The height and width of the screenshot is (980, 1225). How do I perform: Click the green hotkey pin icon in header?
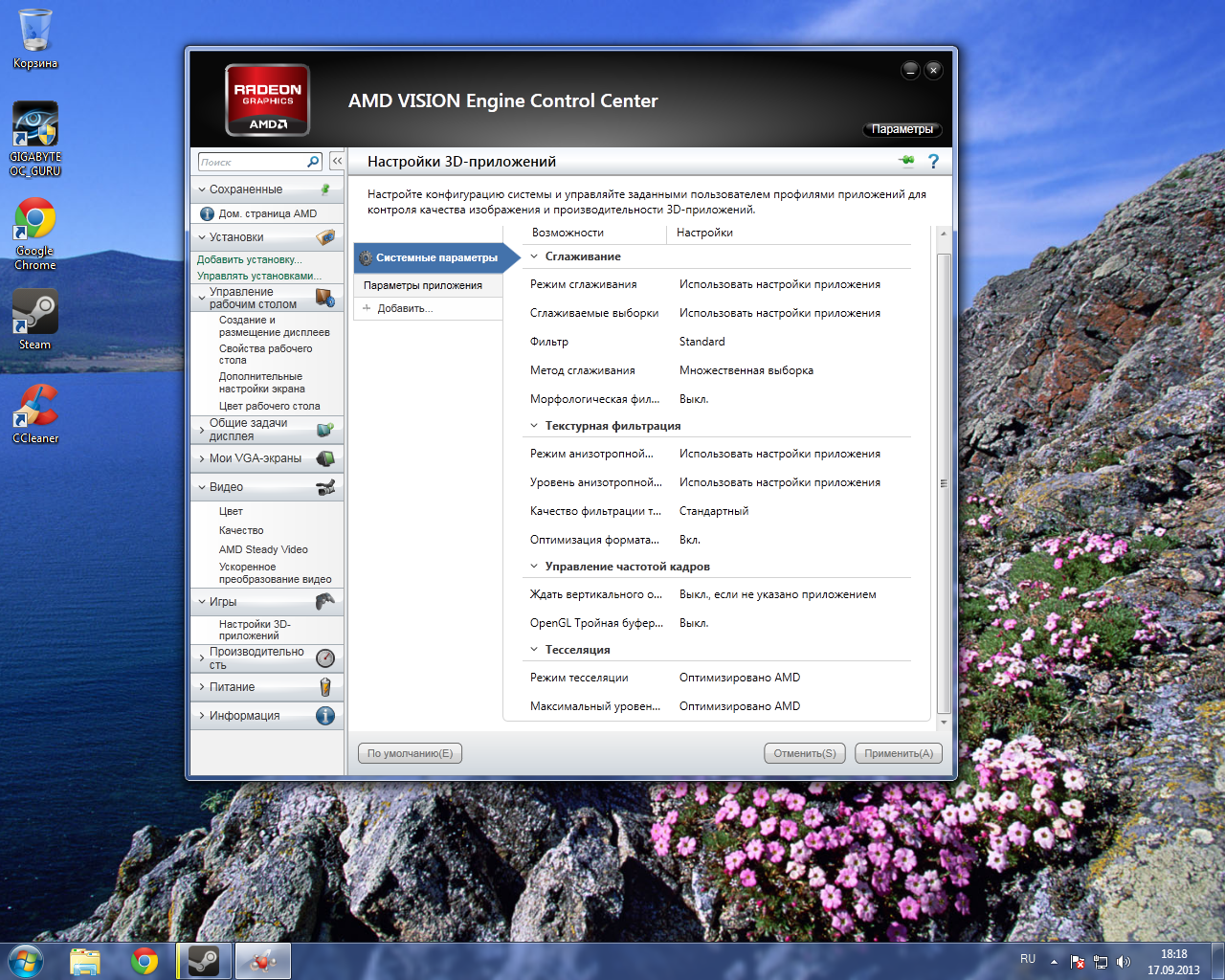(x=906, y=161)
